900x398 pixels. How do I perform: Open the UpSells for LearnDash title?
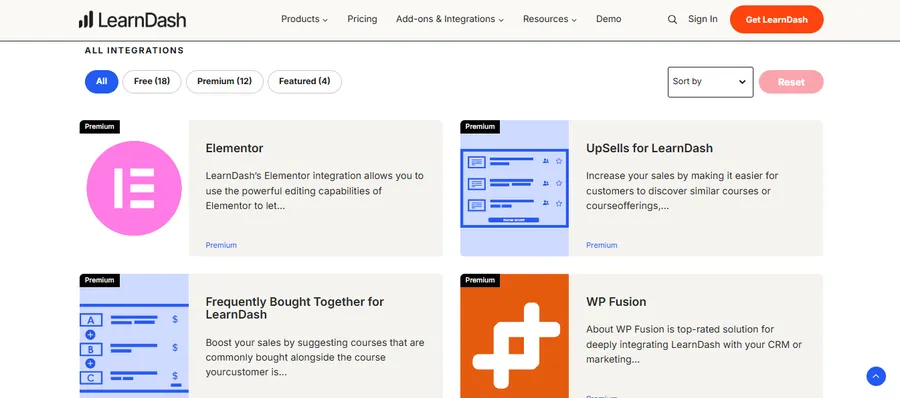(649, 148)
